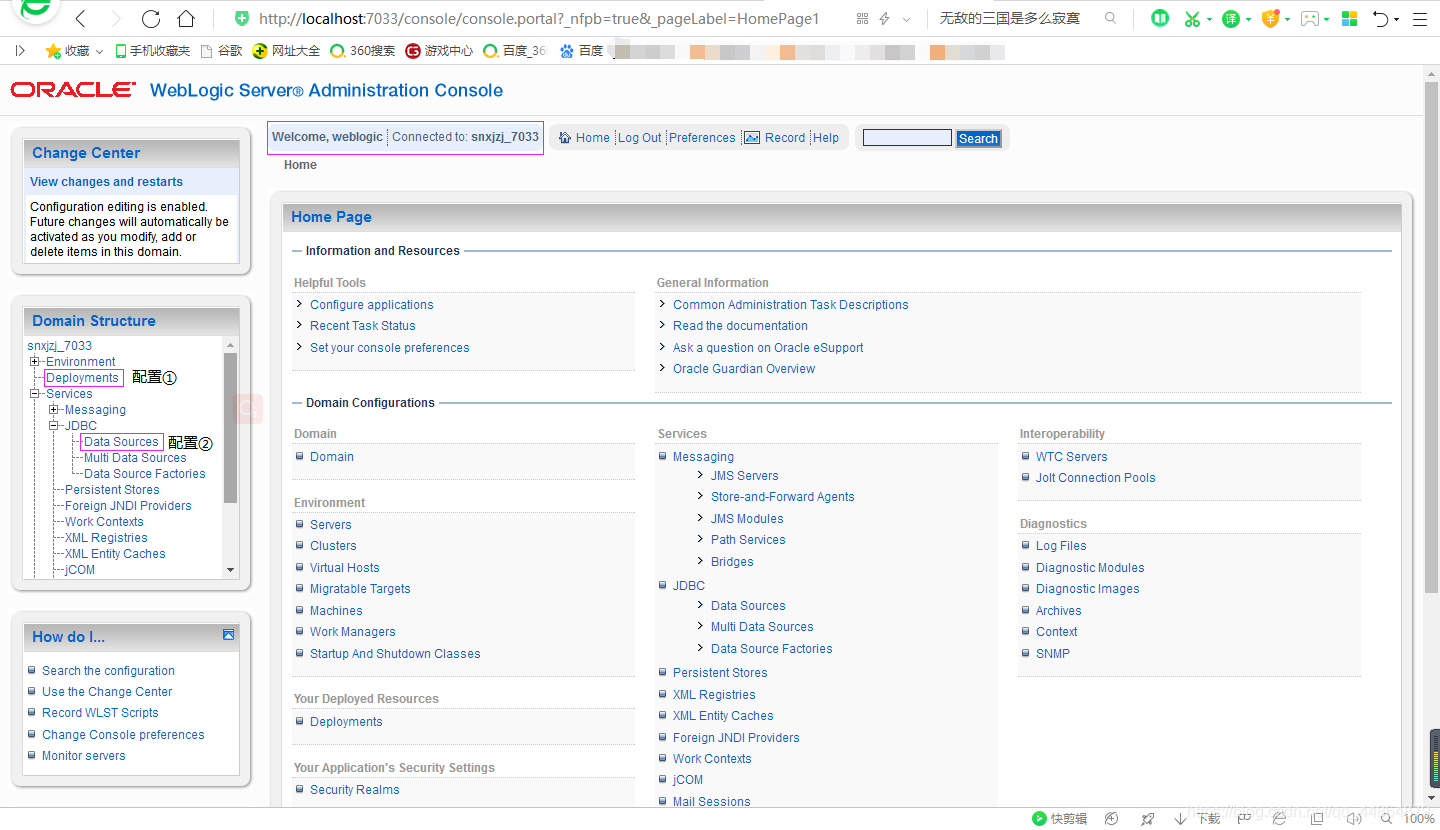Open the 360搜索 bookmark
1440x830 pixels.
(362, 50)
